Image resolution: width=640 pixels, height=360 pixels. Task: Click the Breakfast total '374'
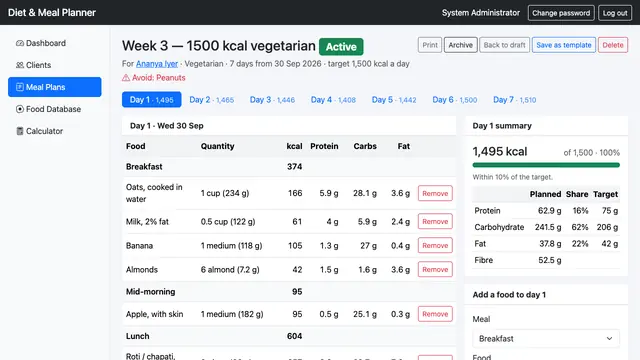pos(294,167)
